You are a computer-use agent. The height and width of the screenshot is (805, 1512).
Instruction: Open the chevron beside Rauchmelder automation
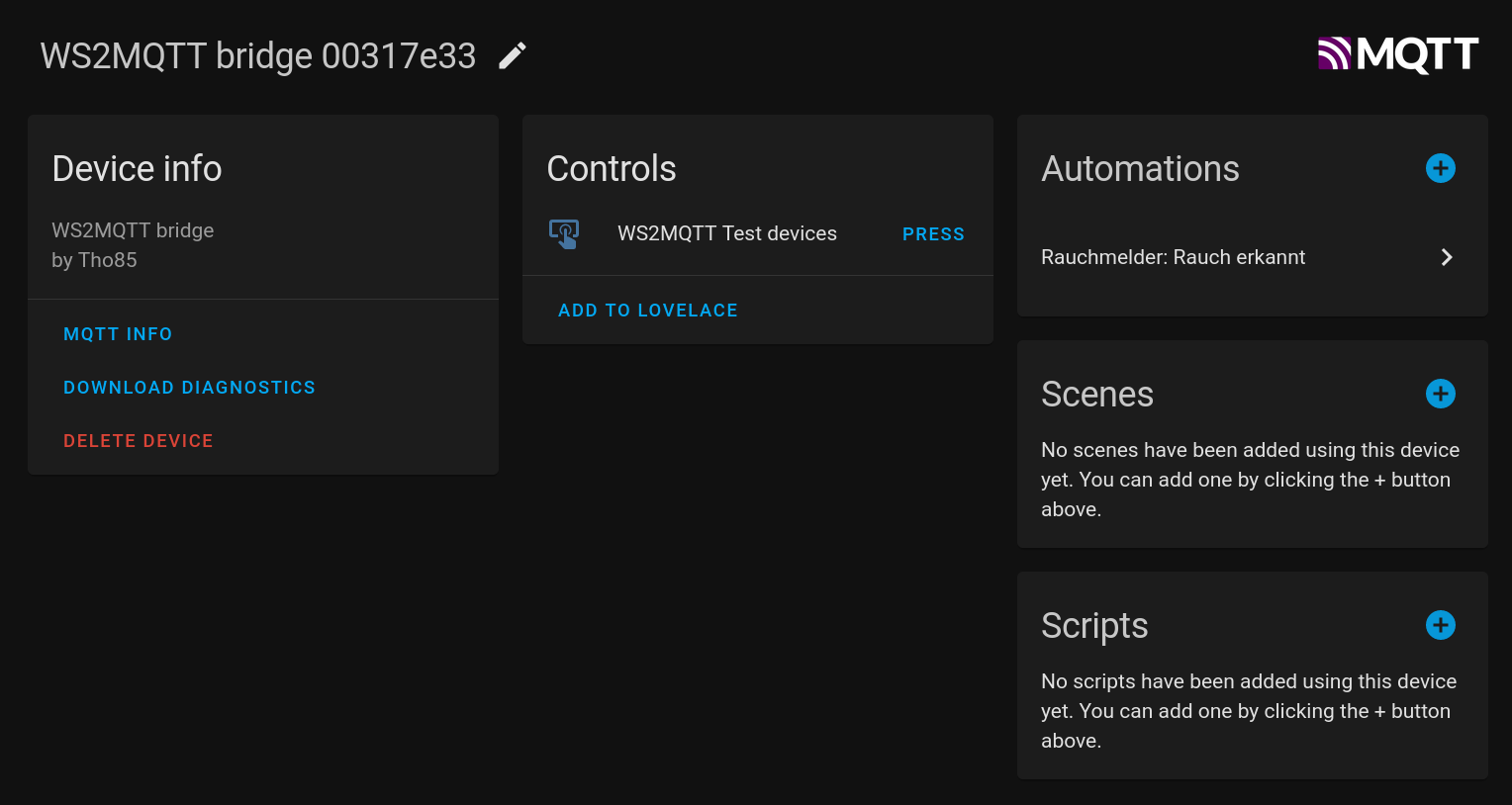pos(1447,257)
